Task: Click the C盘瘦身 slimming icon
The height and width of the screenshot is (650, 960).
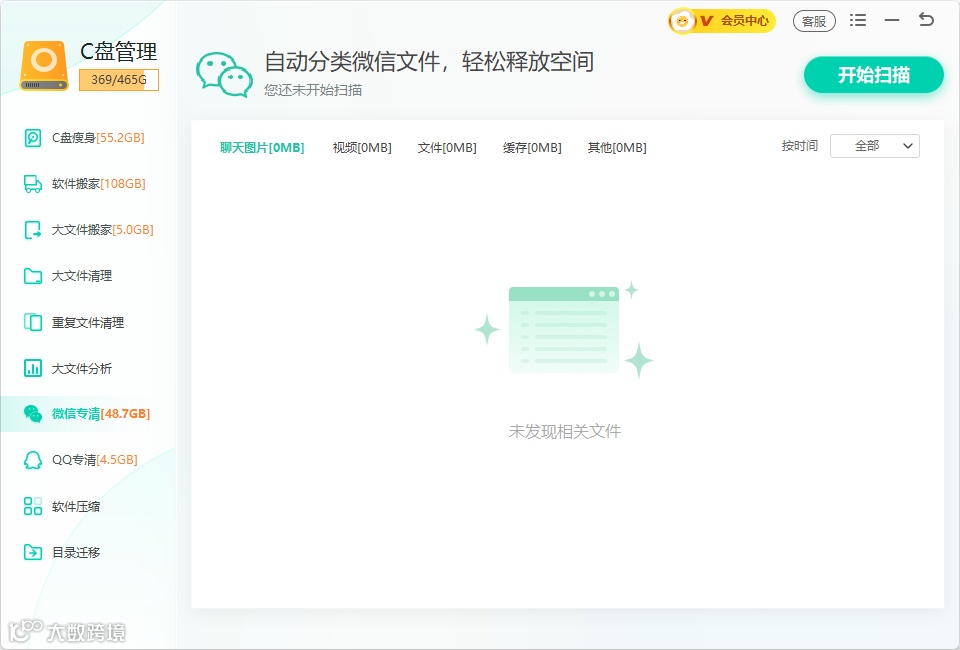Action: (x=32, y=138)
